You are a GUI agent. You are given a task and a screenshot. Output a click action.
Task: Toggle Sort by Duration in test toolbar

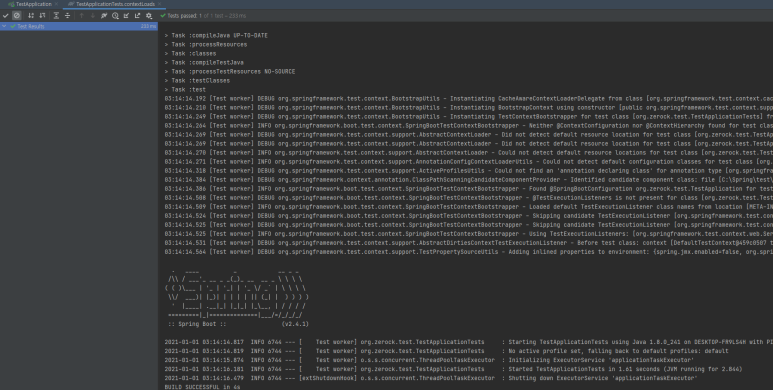tap(42, 16)
